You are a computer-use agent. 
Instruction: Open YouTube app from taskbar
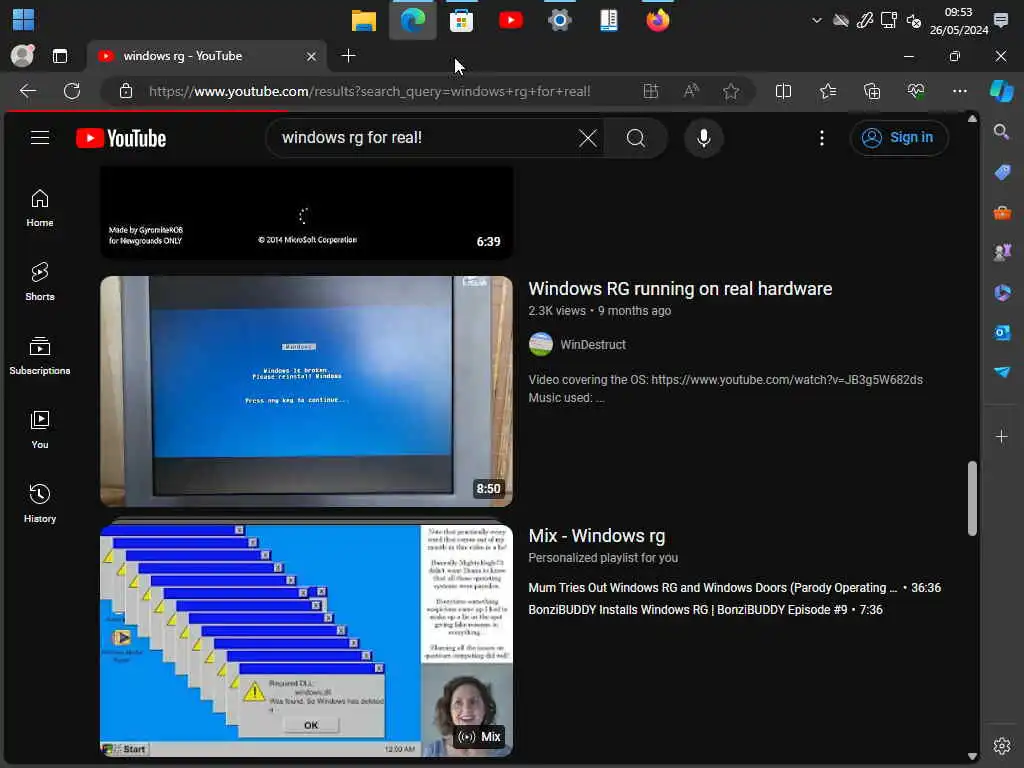(x=511, y=20)
